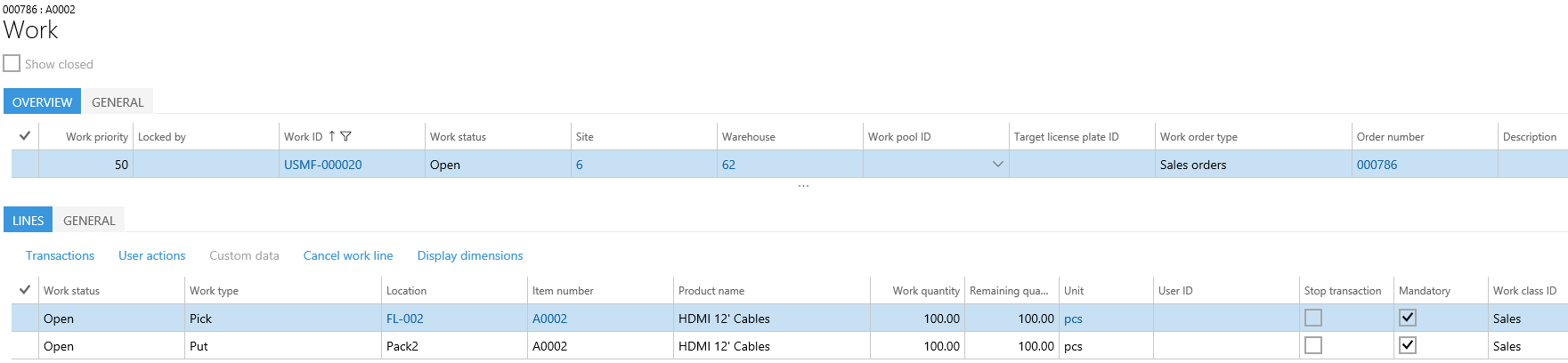This screenshot has width=1568, height=363.
Task: Open the GENERAL tab beside LINES
Action: [x=89, y=221]
